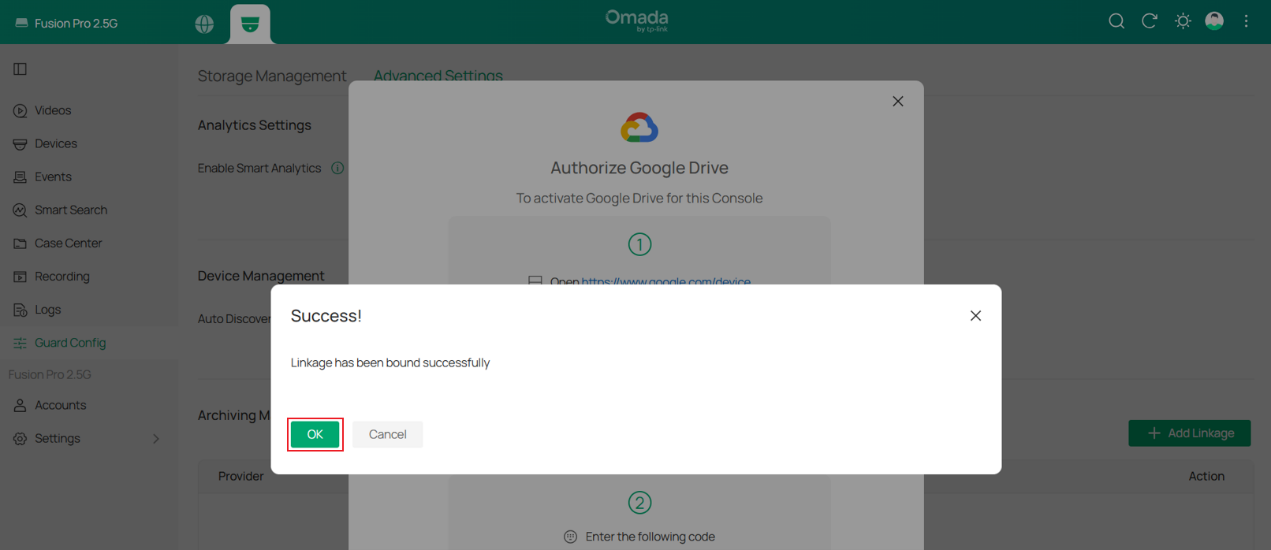Click the OK button in Success dialog
Viewport: 1271px width, 550px height.
click(x=315, y=434)
